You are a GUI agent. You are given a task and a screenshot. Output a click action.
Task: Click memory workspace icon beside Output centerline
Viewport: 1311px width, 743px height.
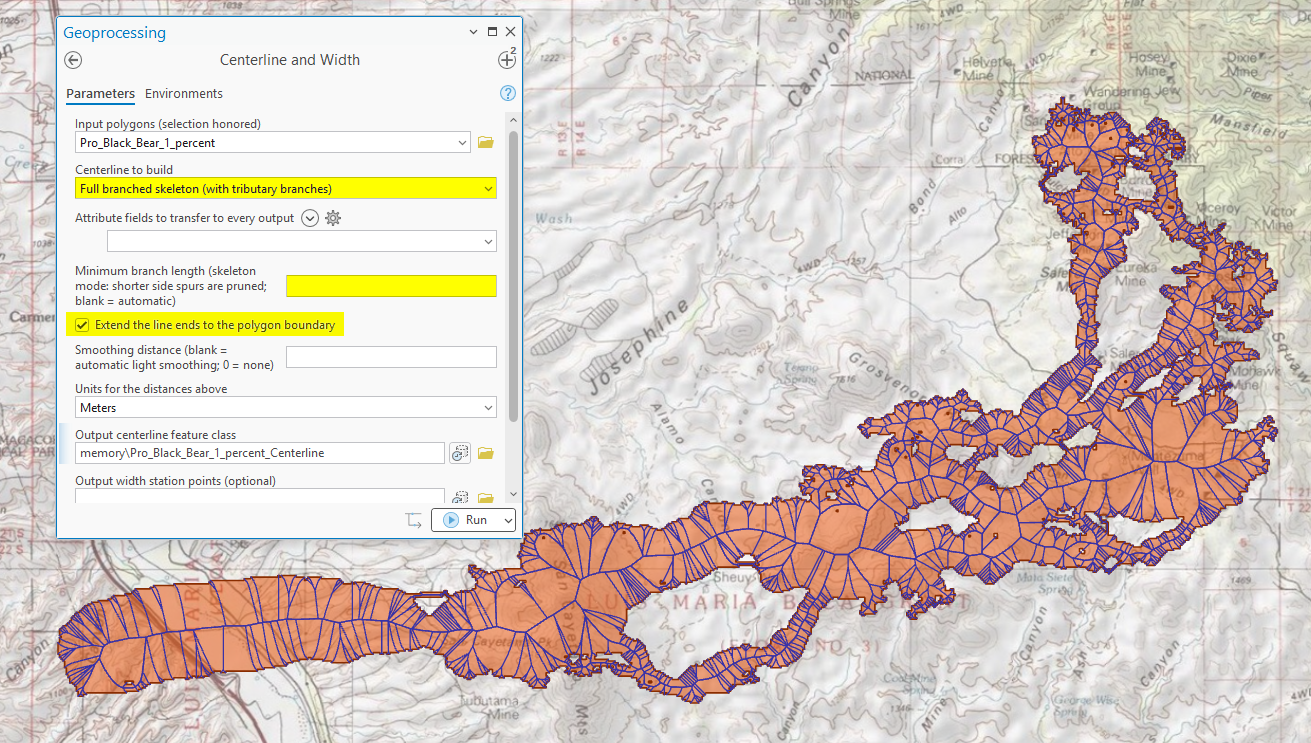click(x=460, y=453)
